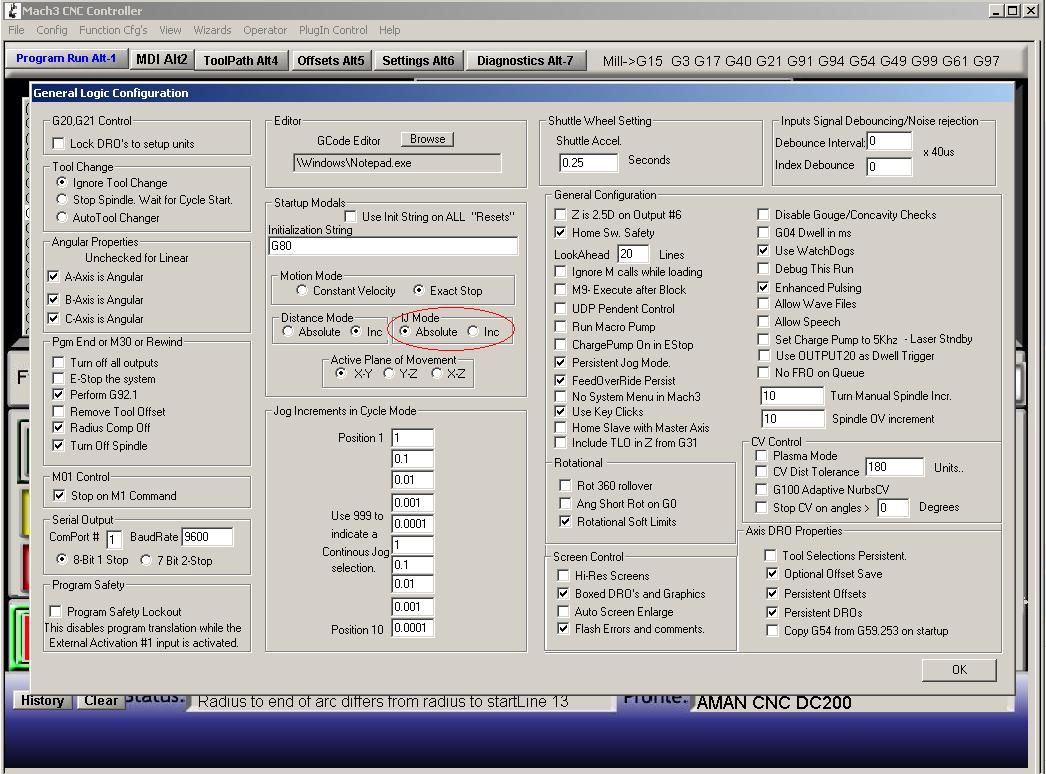1046x774 pixels.
Task: Enable Hi-Res Screens checkbox
Action: point(563,575)
